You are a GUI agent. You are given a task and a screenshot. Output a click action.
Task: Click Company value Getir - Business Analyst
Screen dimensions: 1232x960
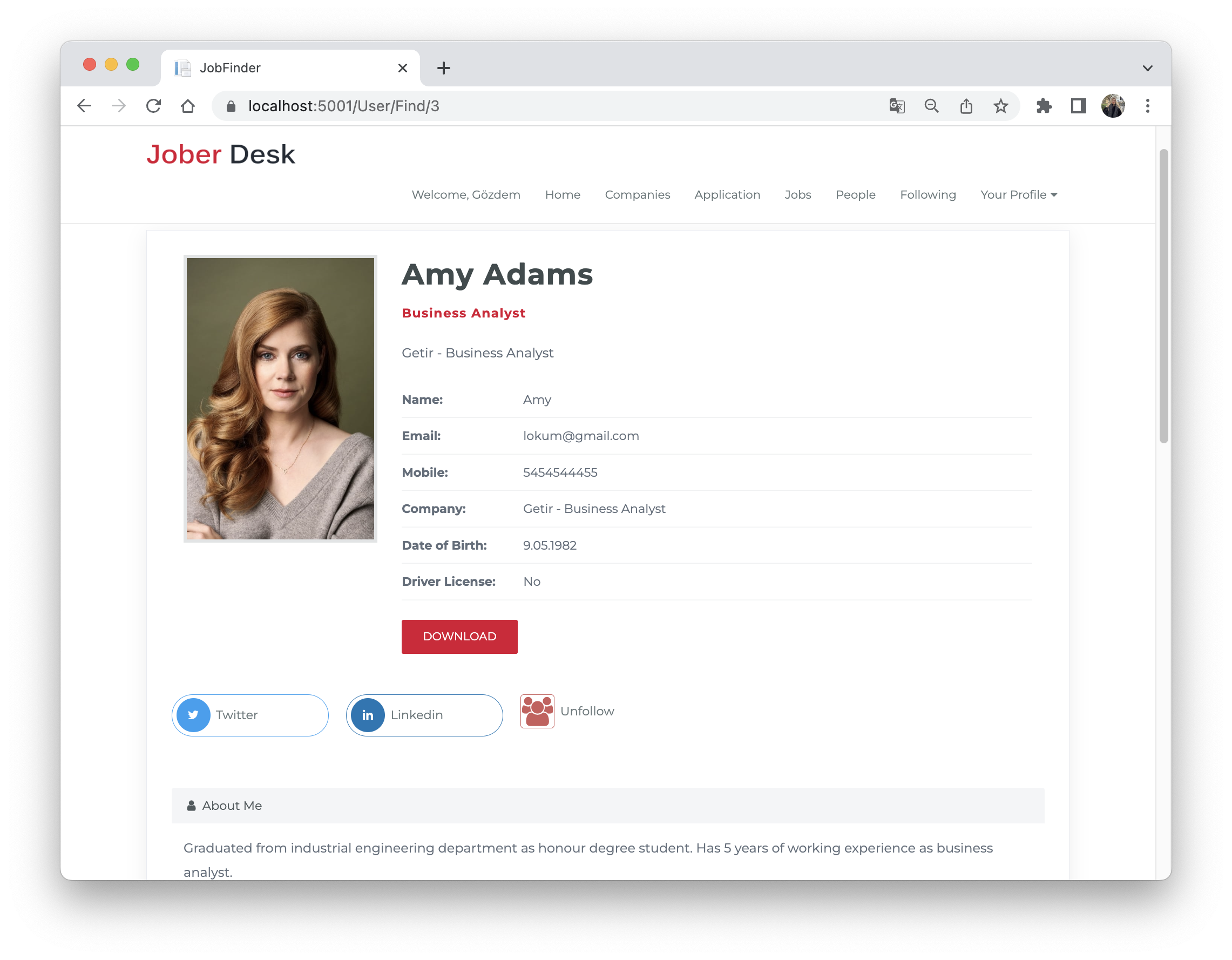[x=594, y=509]
